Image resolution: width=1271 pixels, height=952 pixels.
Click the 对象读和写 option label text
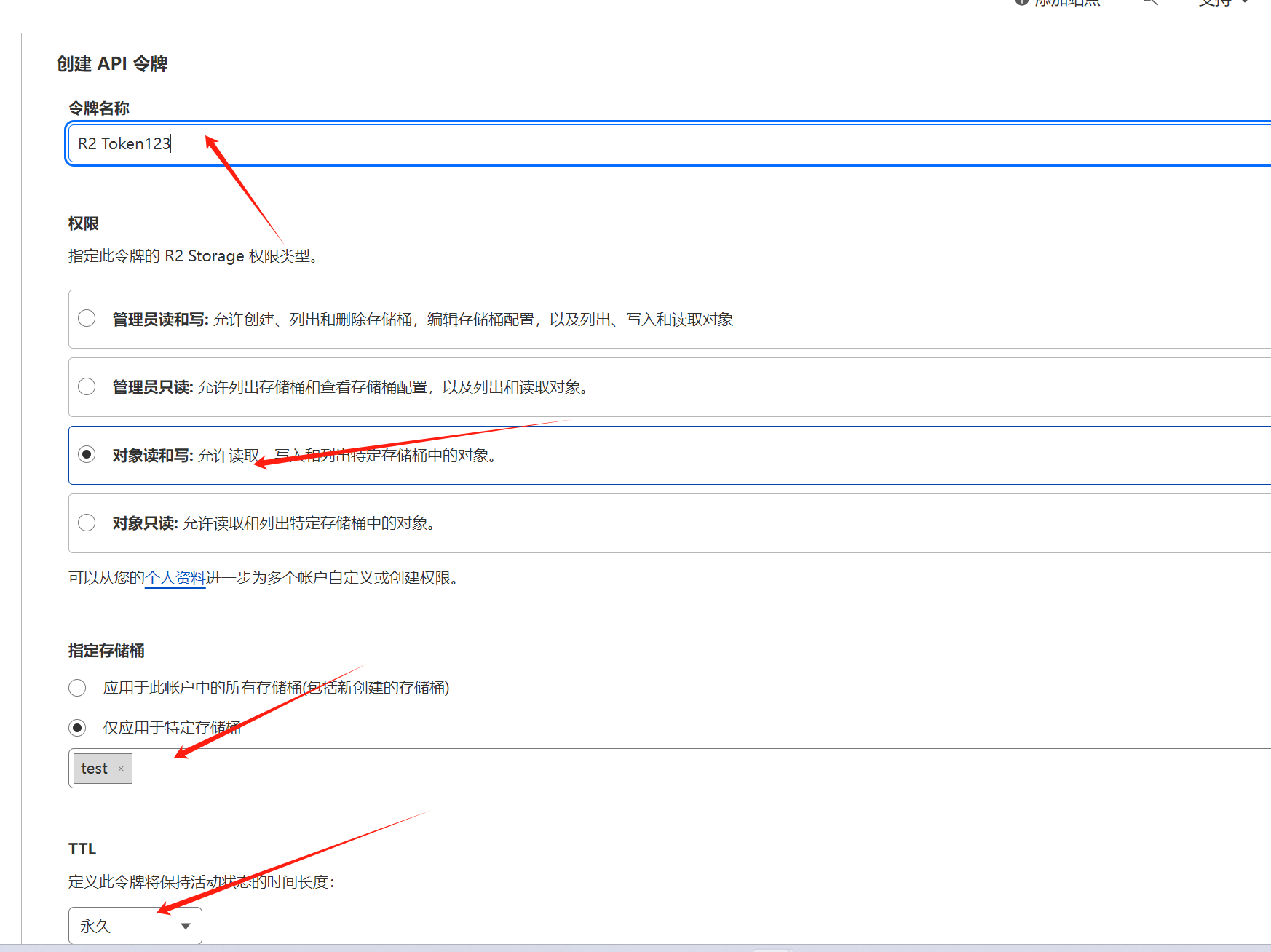[153, 456]
